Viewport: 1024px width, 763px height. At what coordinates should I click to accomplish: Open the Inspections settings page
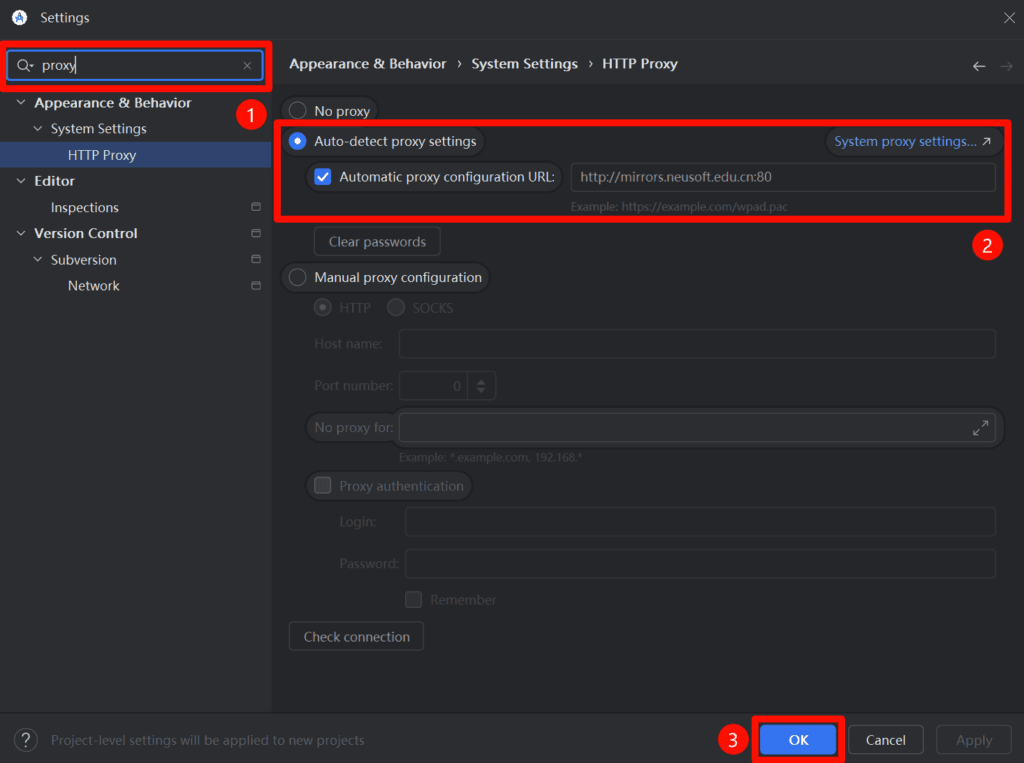click(x=85, y=207)
